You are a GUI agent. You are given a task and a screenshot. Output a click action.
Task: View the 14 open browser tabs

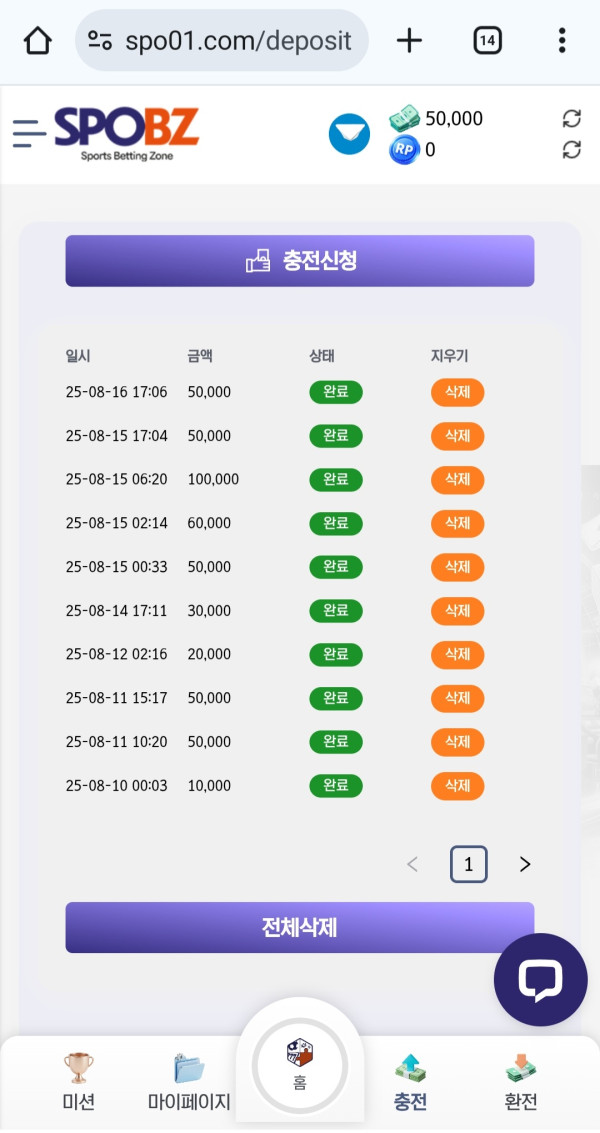(487, 41)
